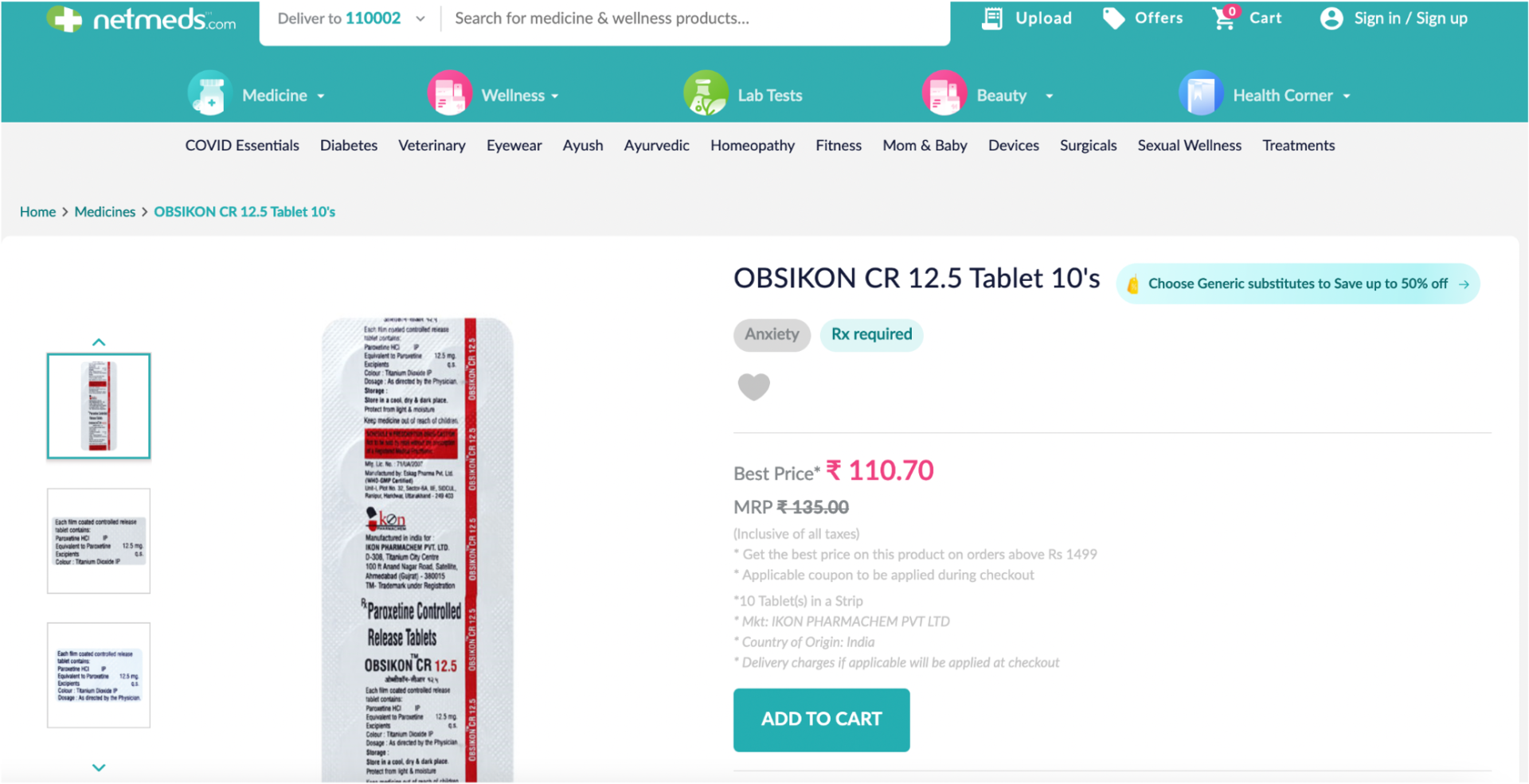Screen dimensions: 1529x784
Task: Toggle the wishlist heart for this product
Action: click(x=753, y=387)
